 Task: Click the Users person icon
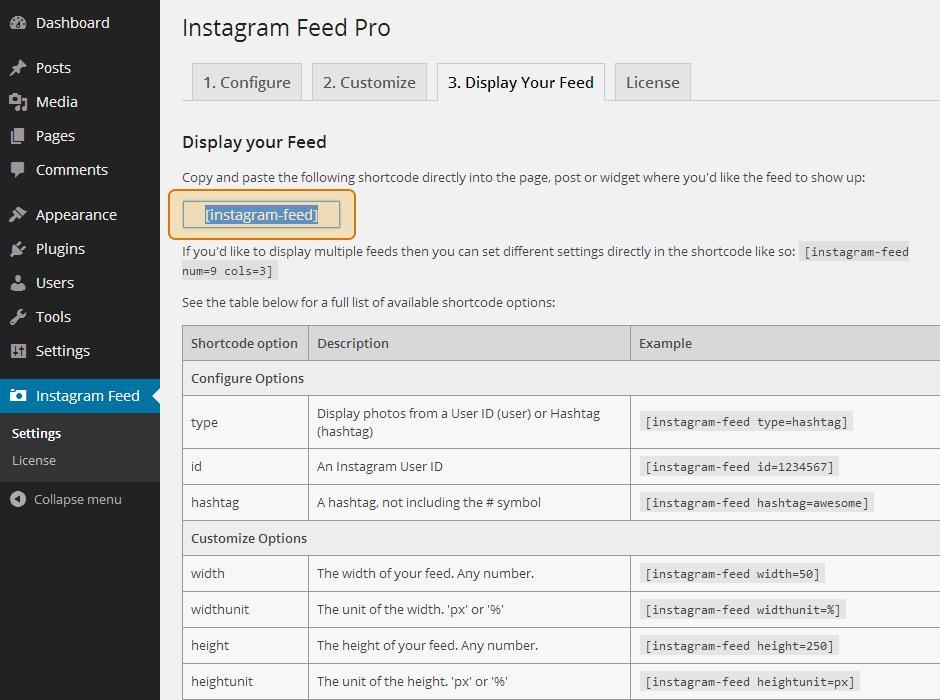[x=18, y=283]
